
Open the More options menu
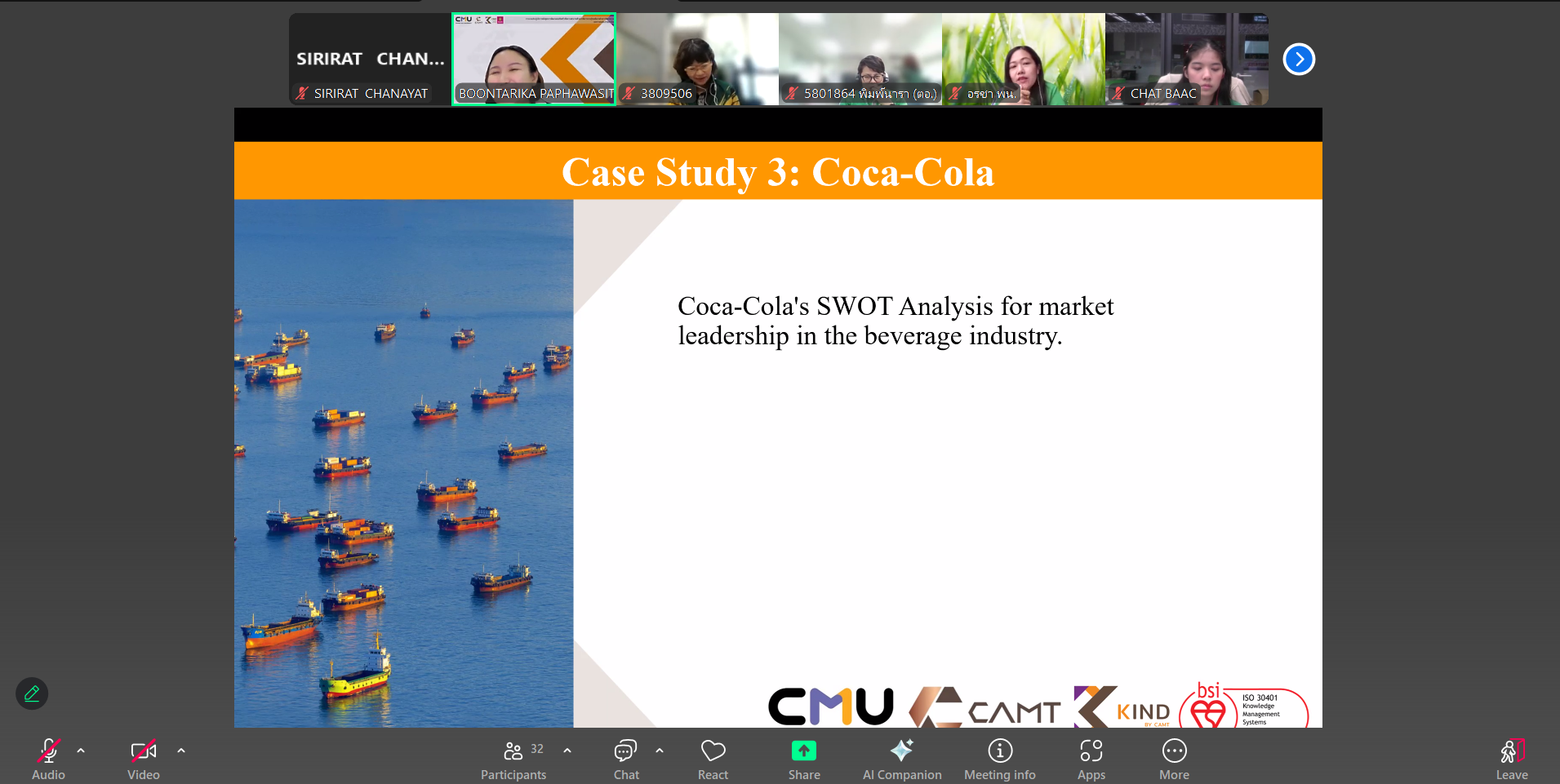point(1174,759)
